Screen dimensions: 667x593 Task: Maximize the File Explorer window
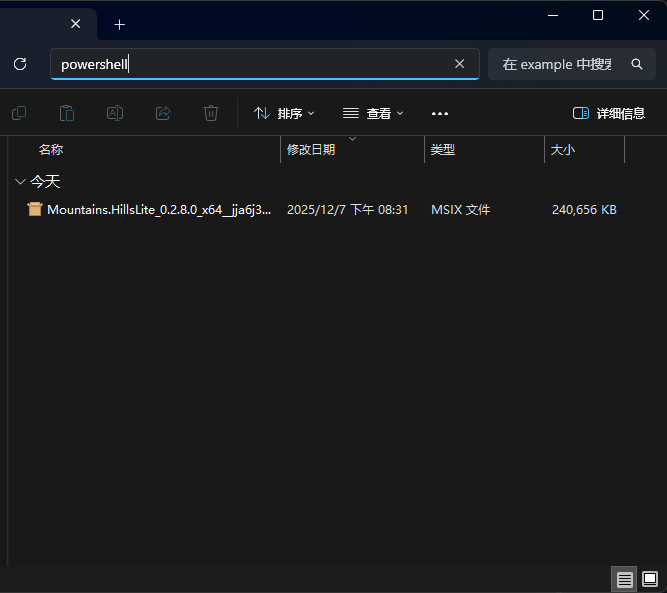tap(598, 15)
